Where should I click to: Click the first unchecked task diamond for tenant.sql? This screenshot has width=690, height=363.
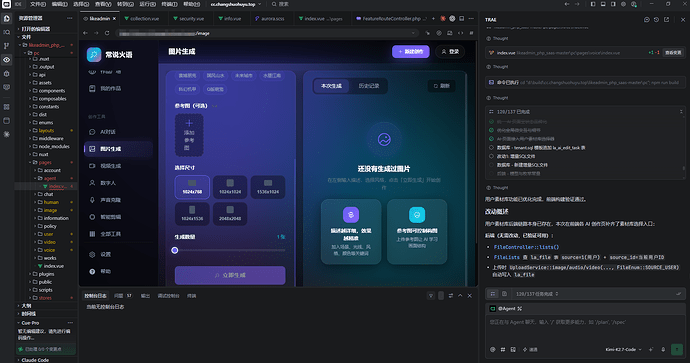coord(492,147)
